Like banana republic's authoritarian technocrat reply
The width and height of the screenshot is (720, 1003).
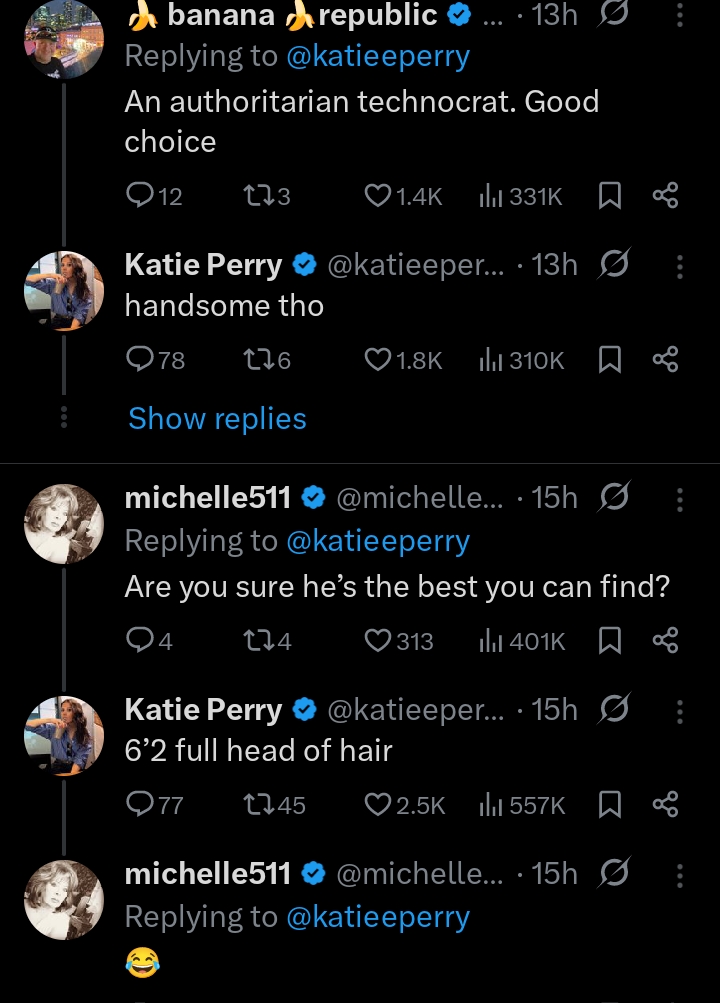point(403,196)
